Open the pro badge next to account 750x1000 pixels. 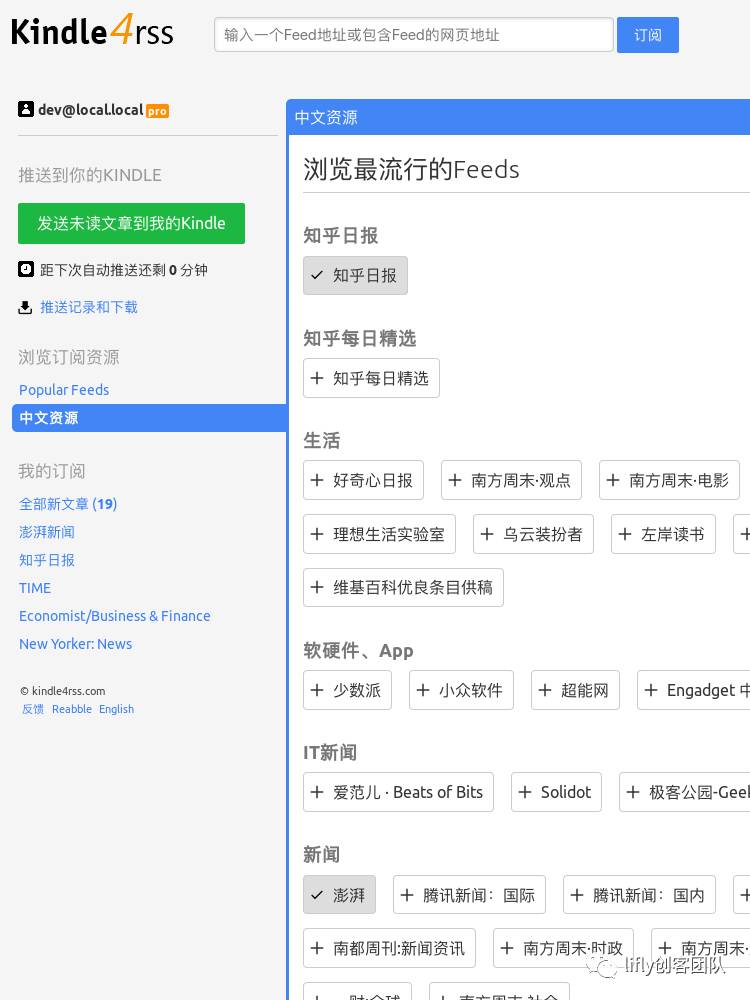(x=158, y=111)
